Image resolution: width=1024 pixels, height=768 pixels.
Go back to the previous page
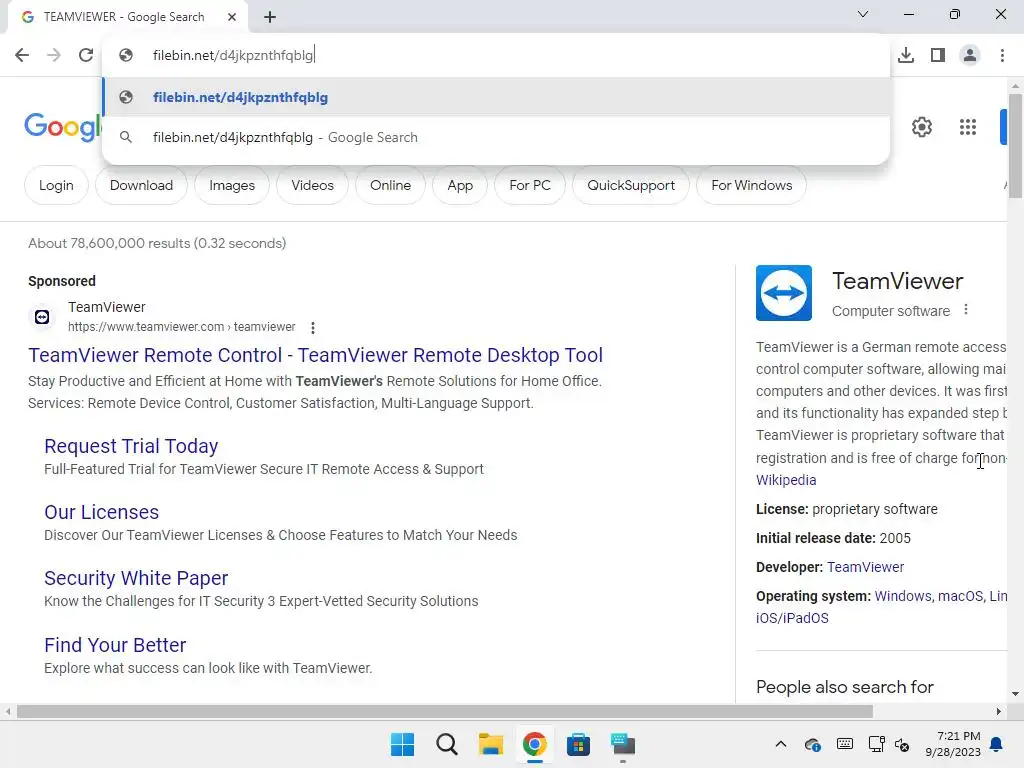coord(22,55)
